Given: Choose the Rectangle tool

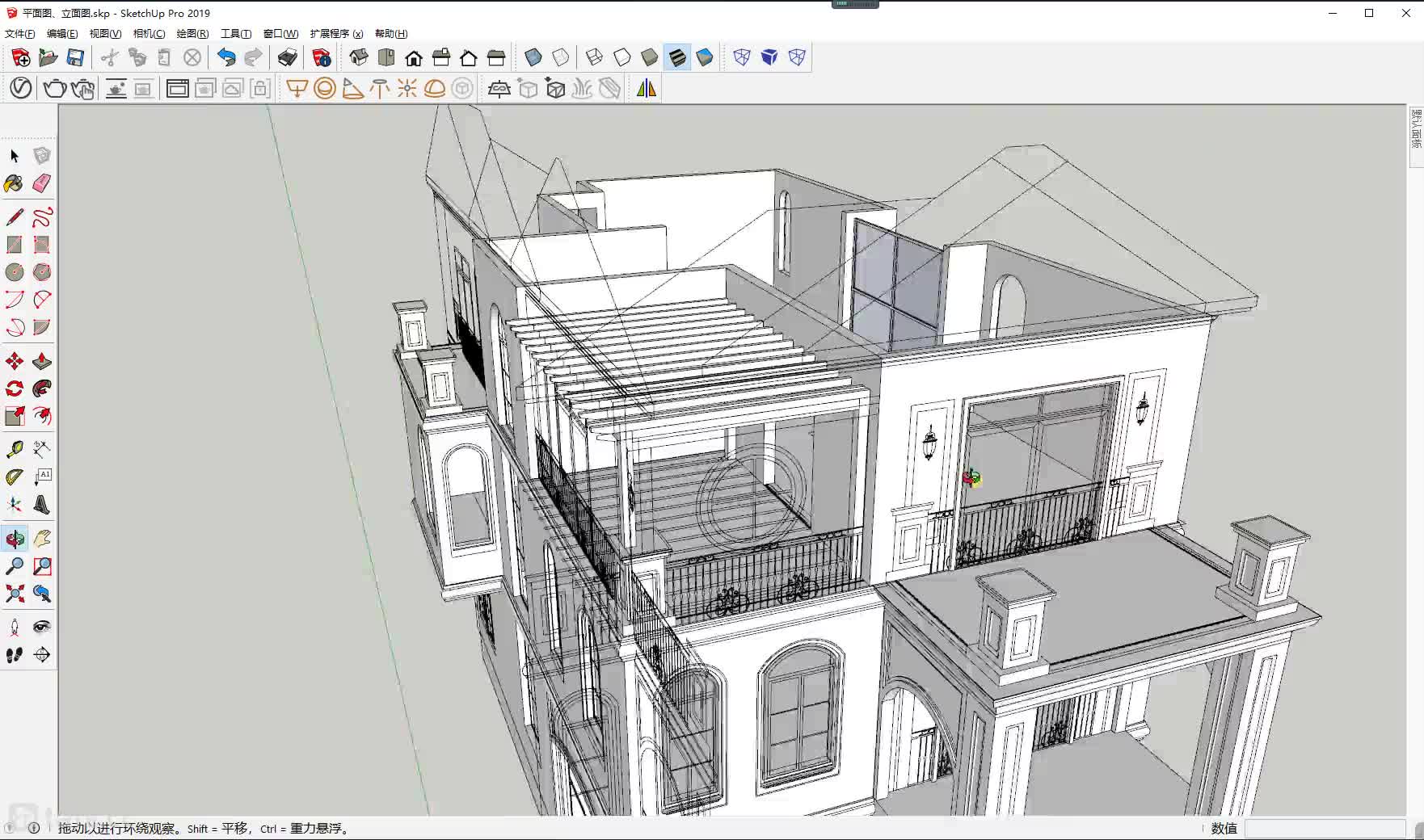Looking at the screenshot, I should click(15, 245).
